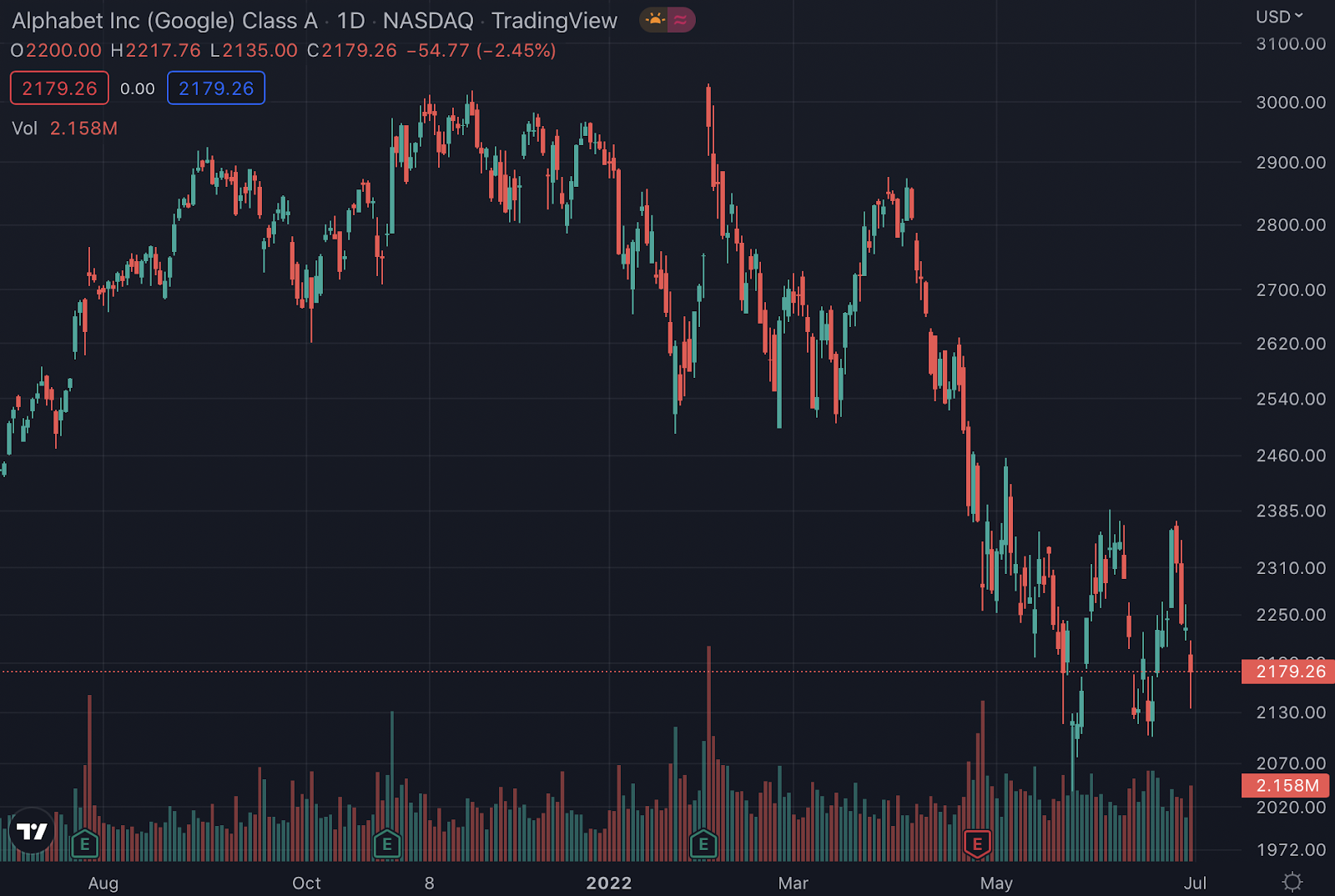Click the 2700.00 price axis label
This screenshot has height=896, width=1335.
tap(1291, 290)
